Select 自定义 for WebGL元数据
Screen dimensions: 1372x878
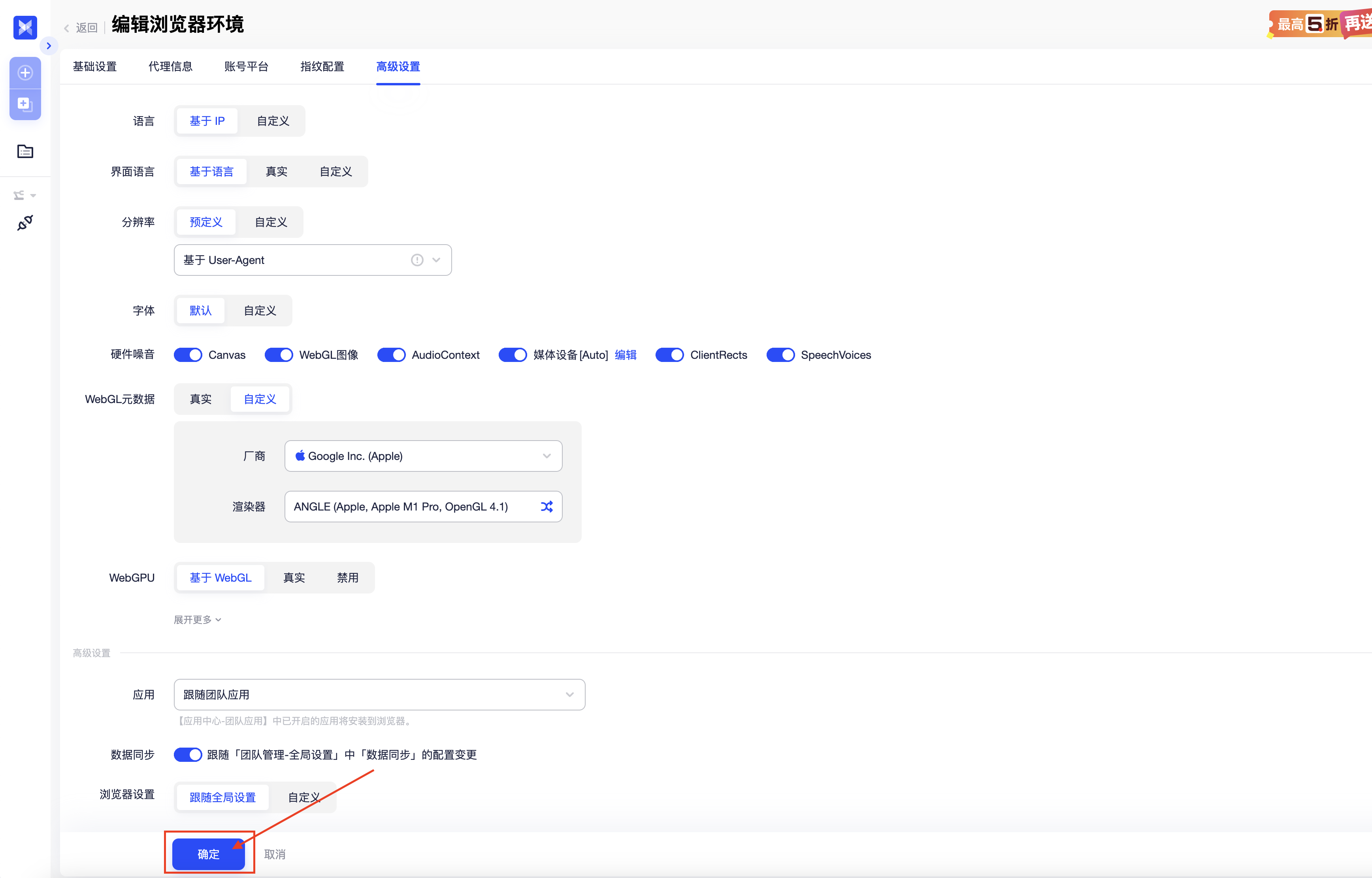pos(260,399)
